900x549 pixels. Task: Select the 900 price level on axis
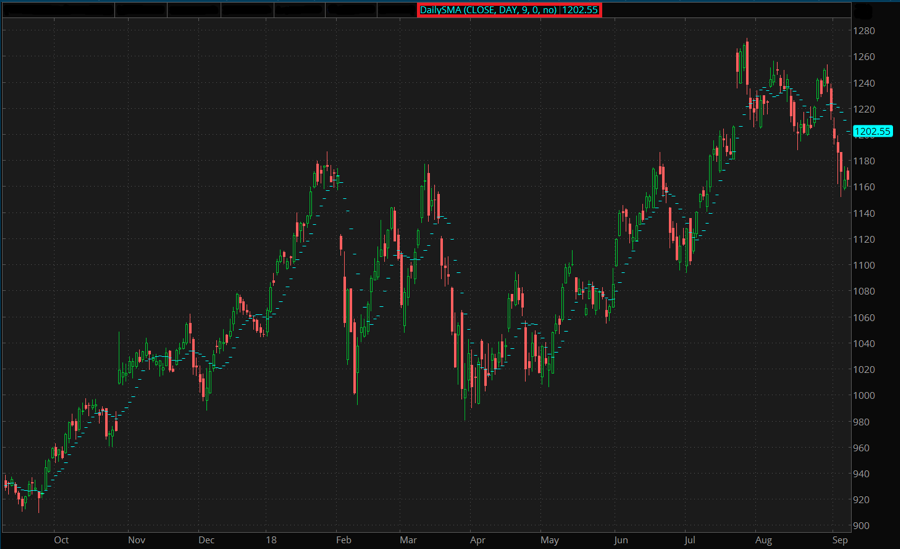click(x=862, y=526)
